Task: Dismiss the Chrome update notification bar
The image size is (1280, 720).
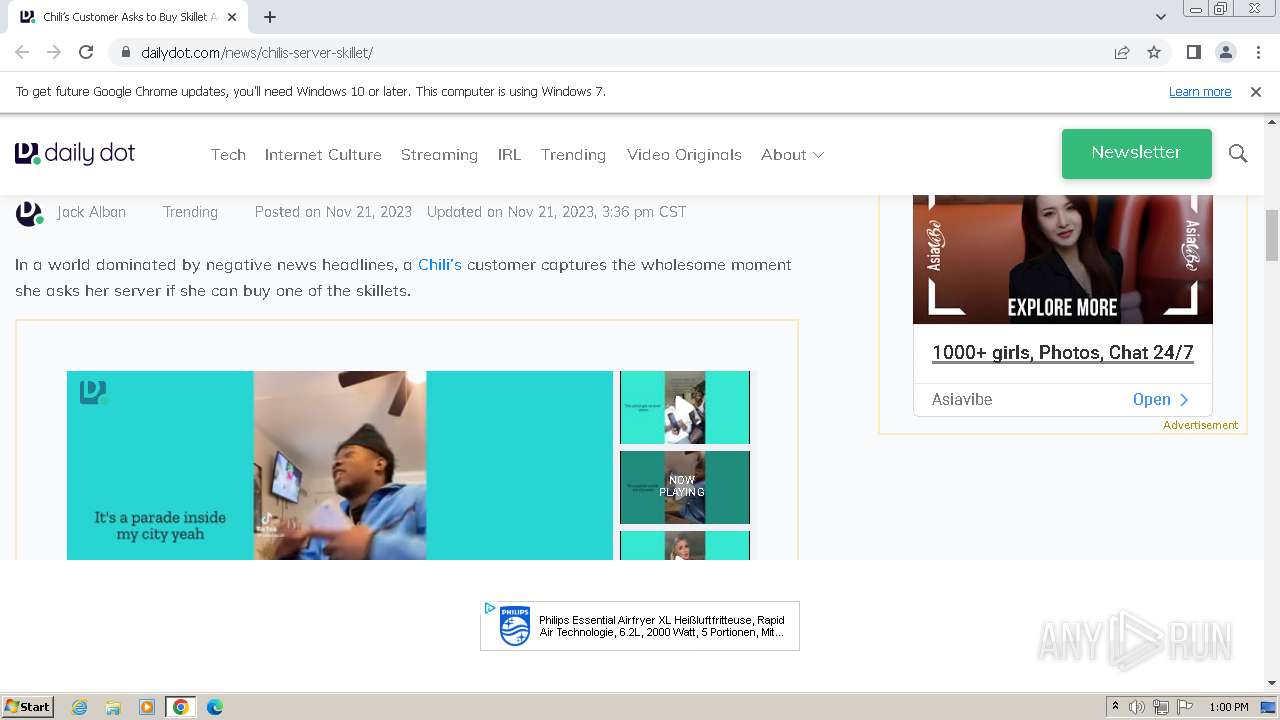Action: click(1256, 91)
